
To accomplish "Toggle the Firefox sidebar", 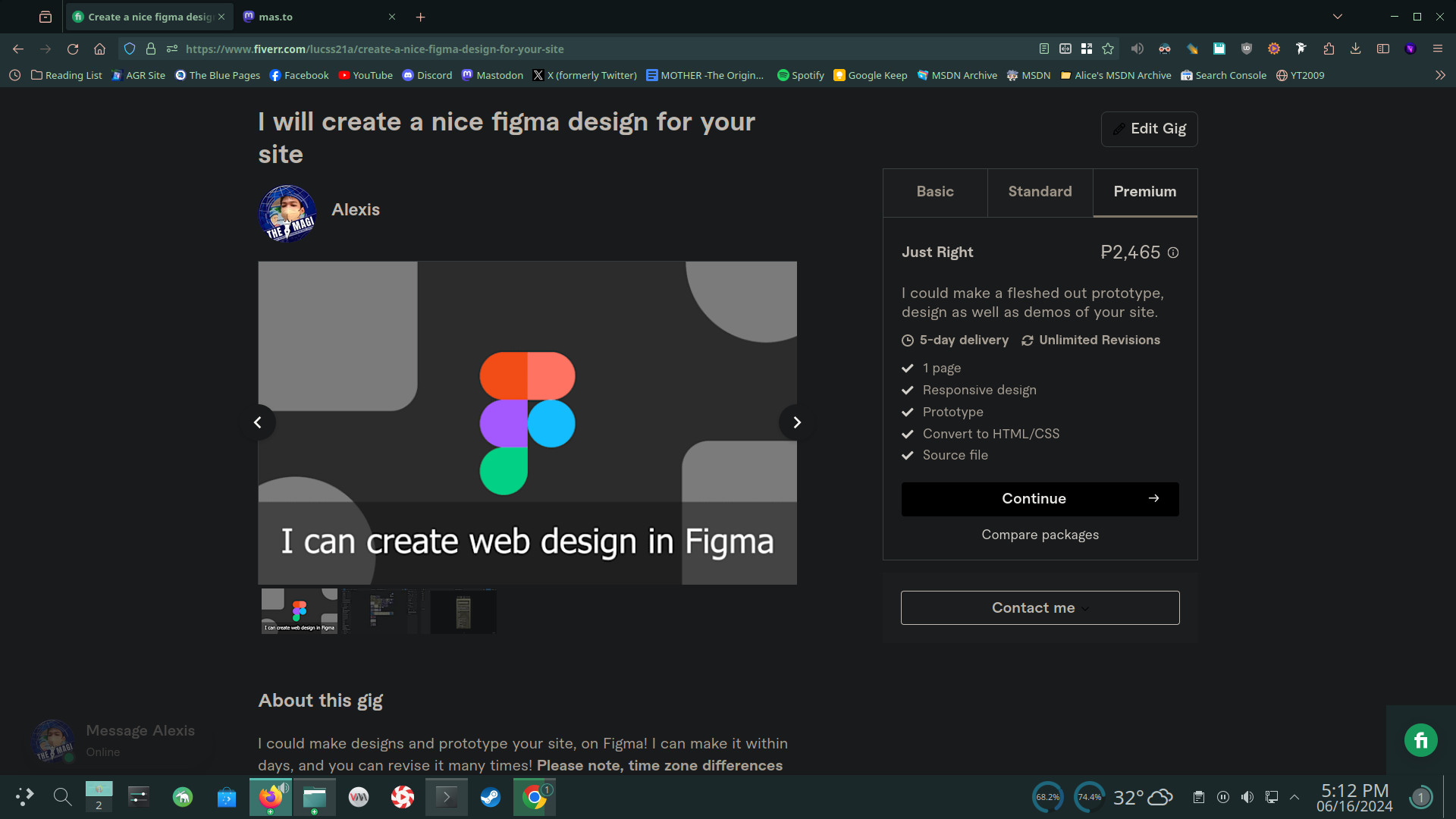I will (1382, 49).
